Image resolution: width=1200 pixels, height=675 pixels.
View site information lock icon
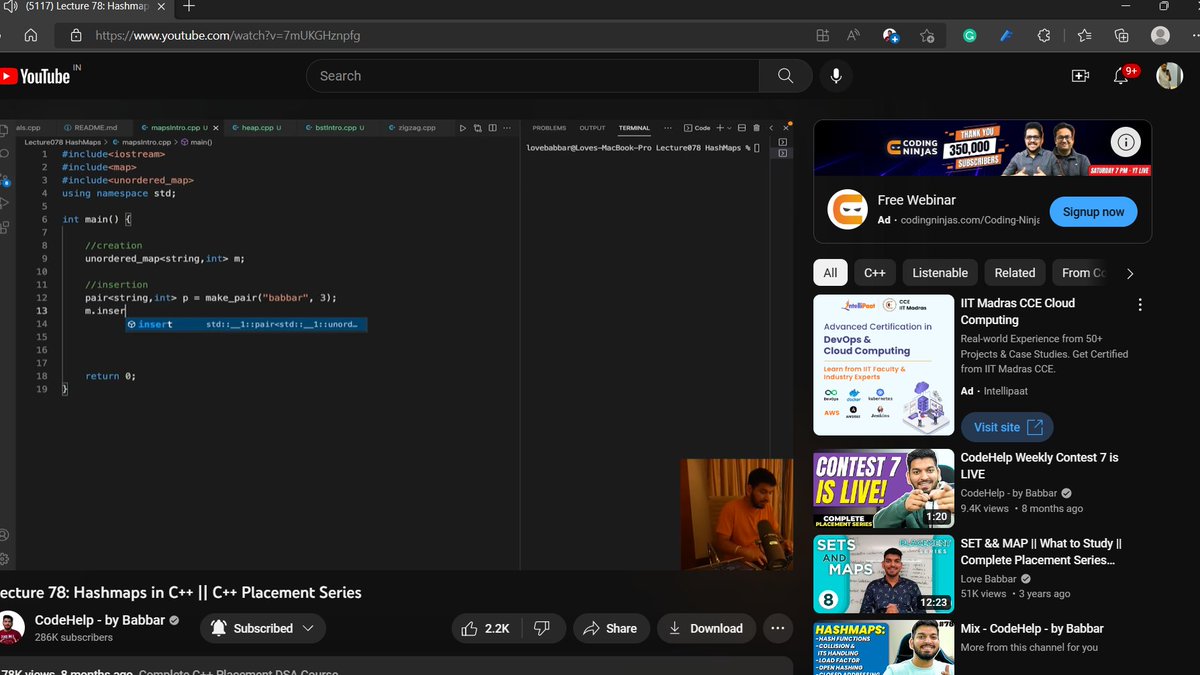(x=76, y=35)
